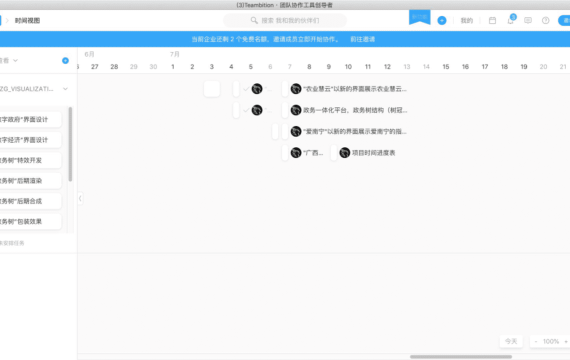This screenshot has height=360, width=570.
Task: Click the 今天 button
Action: (511, 341)
